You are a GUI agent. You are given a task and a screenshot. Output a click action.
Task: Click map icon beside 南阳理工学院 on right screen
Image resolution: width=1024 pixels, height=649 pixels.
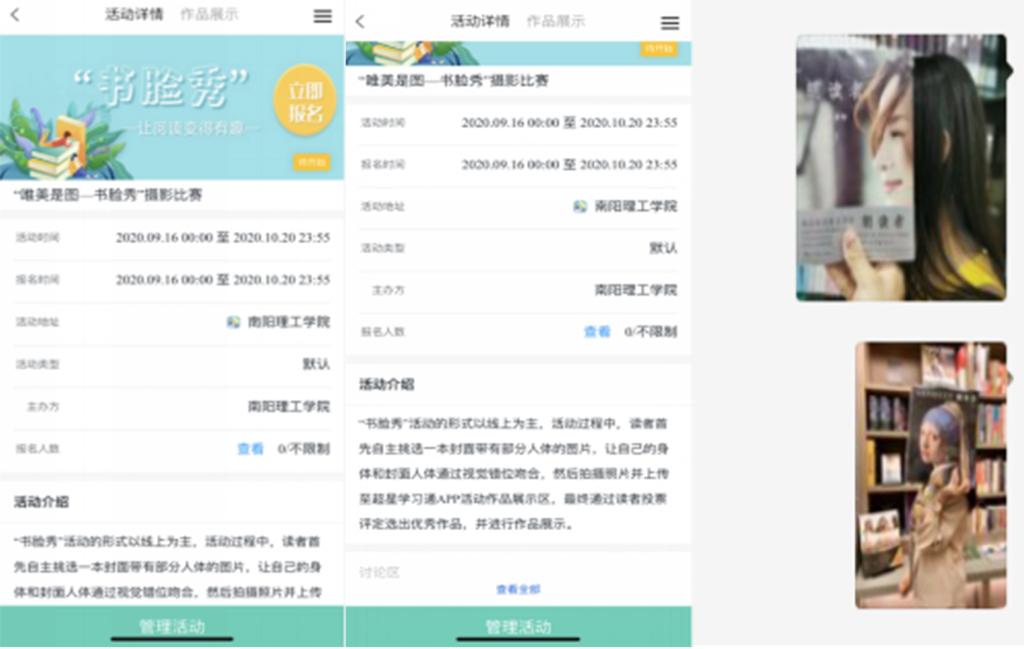[580, 206]
